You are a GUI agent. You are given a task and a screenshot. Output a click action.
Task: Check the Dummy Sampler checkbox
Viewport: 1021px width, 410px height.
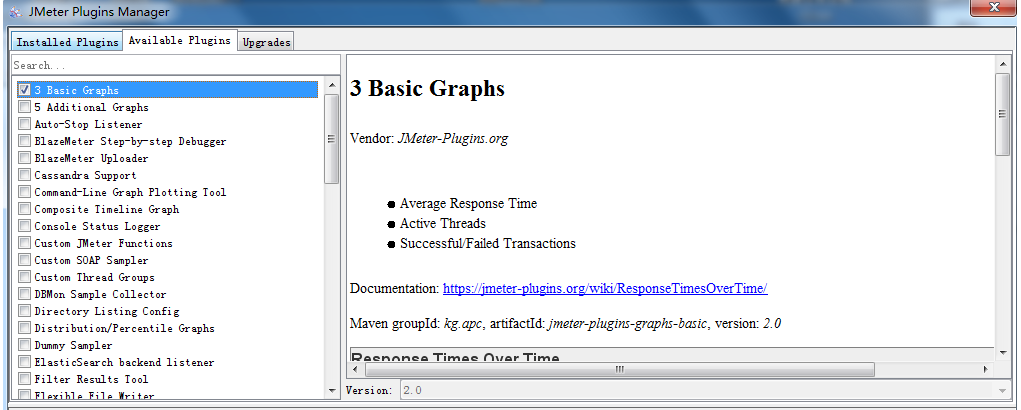point(24,344)
